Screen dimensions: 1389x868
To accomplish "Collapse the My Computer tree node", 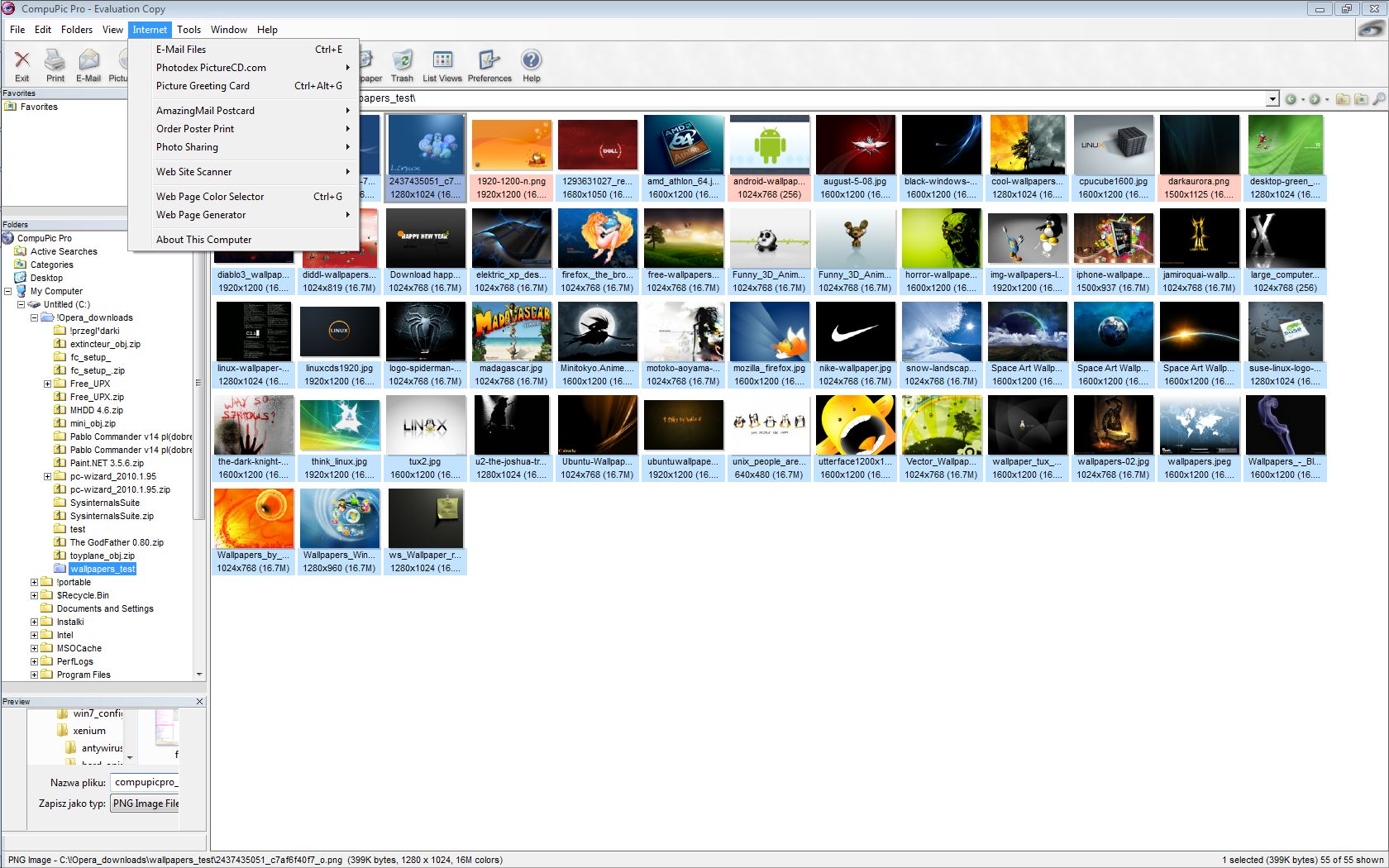I will (x=8, y=291).
